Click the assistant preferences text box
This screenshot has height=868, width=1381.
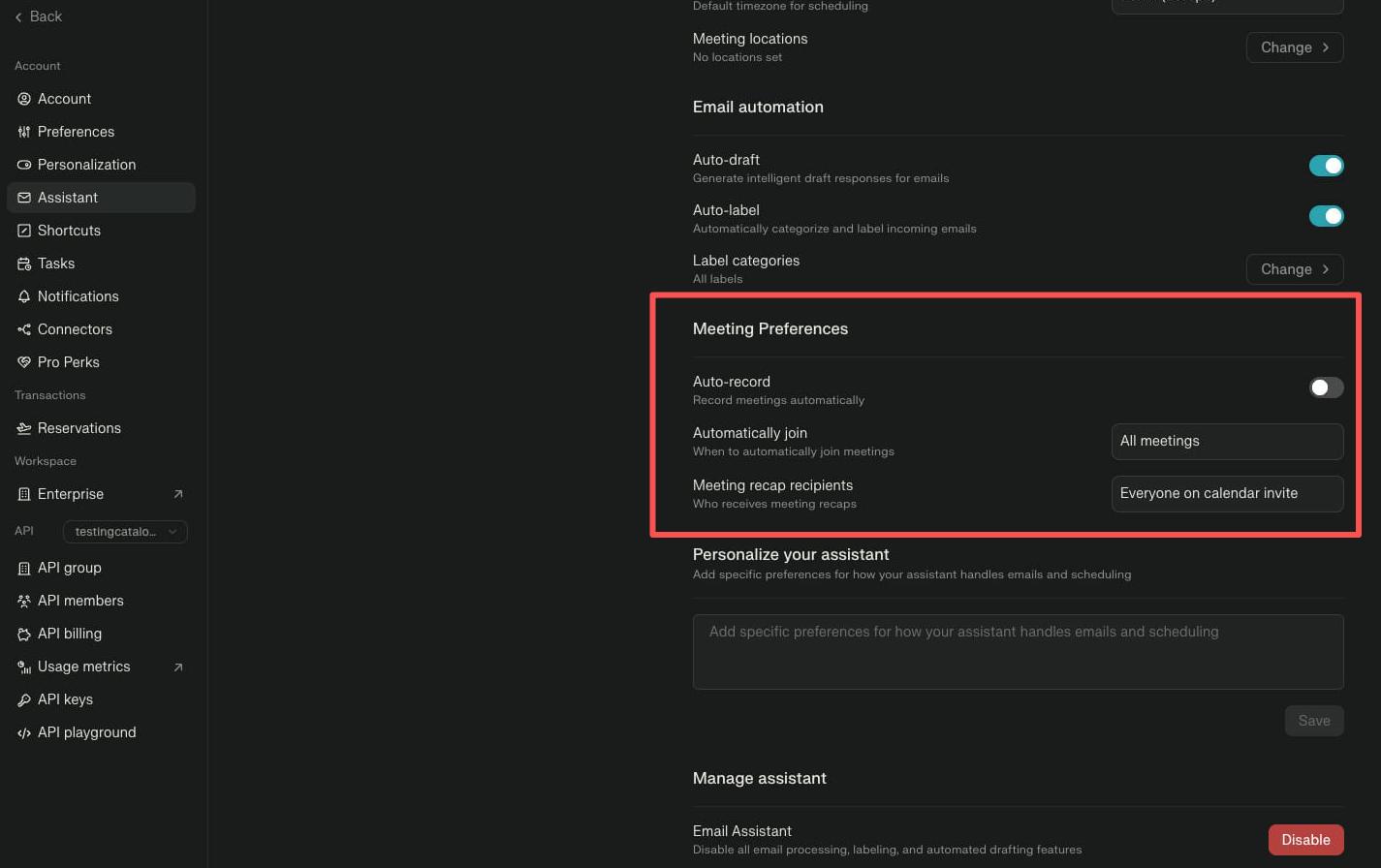pos(1018,651)
